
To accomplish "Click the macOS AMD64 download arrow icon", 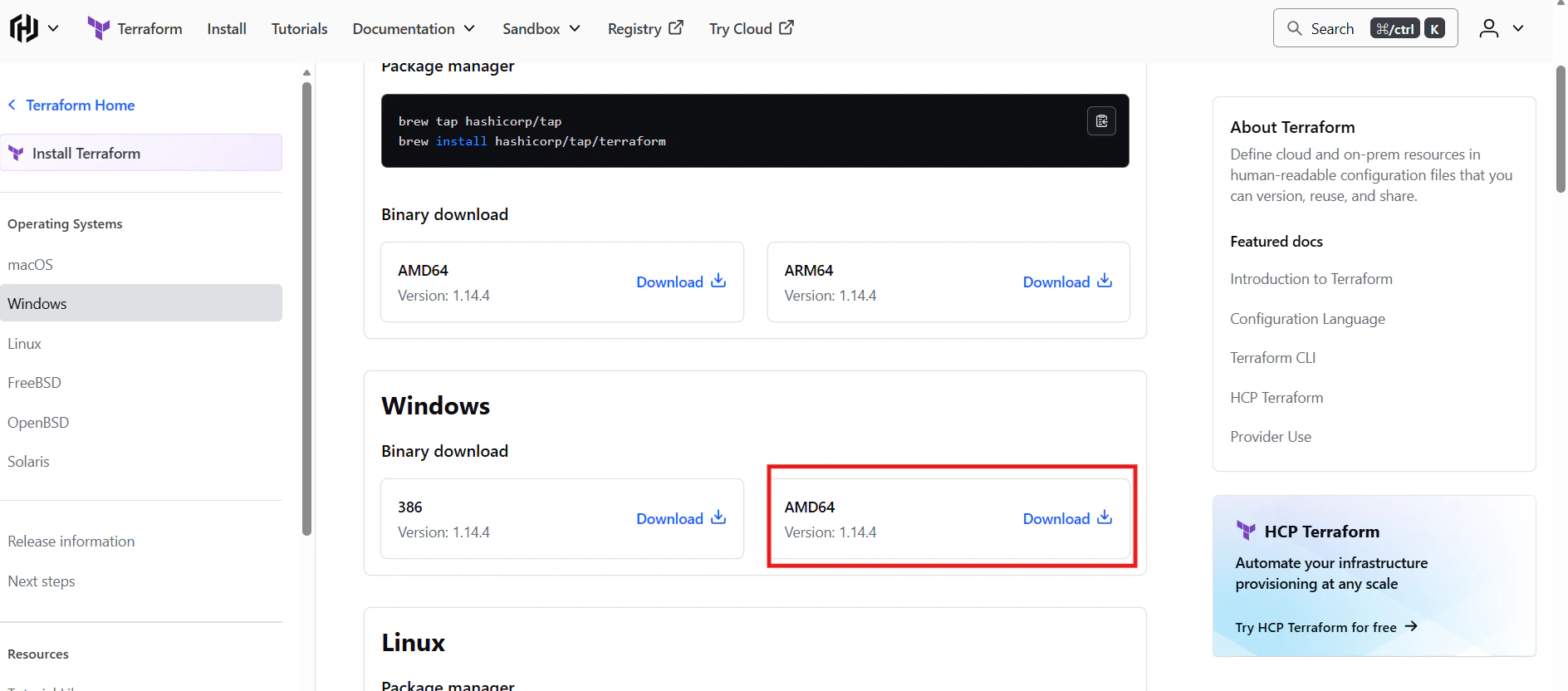I will coord(718,281).
